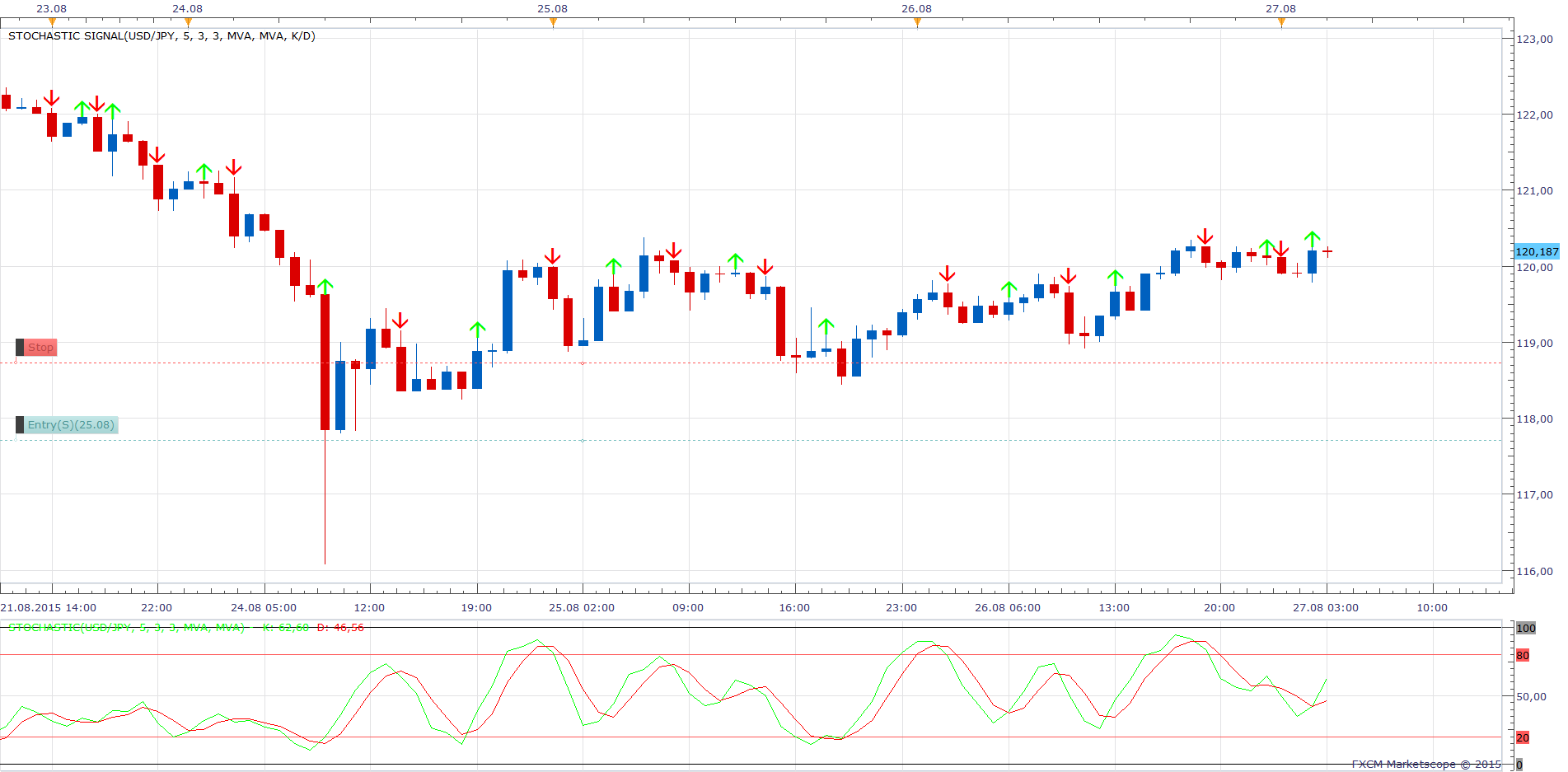Viewport: 1568px width, 772px height.
Task: Click the red 20 oversold level label
Action: [x=1523, y=737]
